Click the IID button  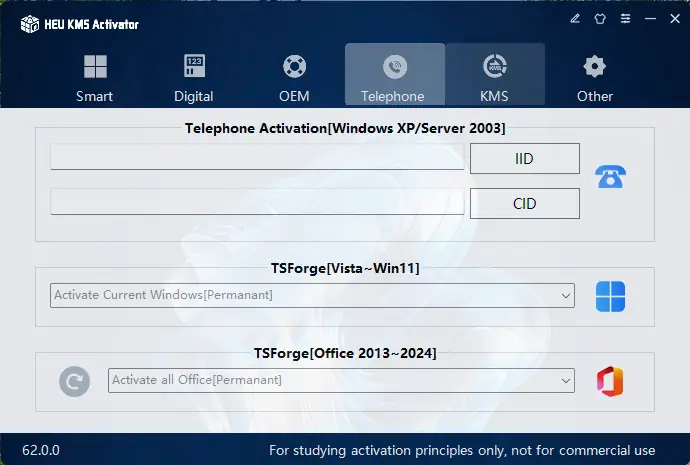pos(525,158)
